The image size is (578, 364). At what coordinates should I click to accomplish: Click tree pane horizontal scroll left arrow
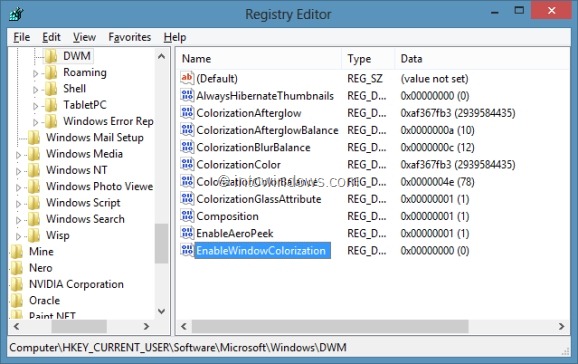point(17,326)
